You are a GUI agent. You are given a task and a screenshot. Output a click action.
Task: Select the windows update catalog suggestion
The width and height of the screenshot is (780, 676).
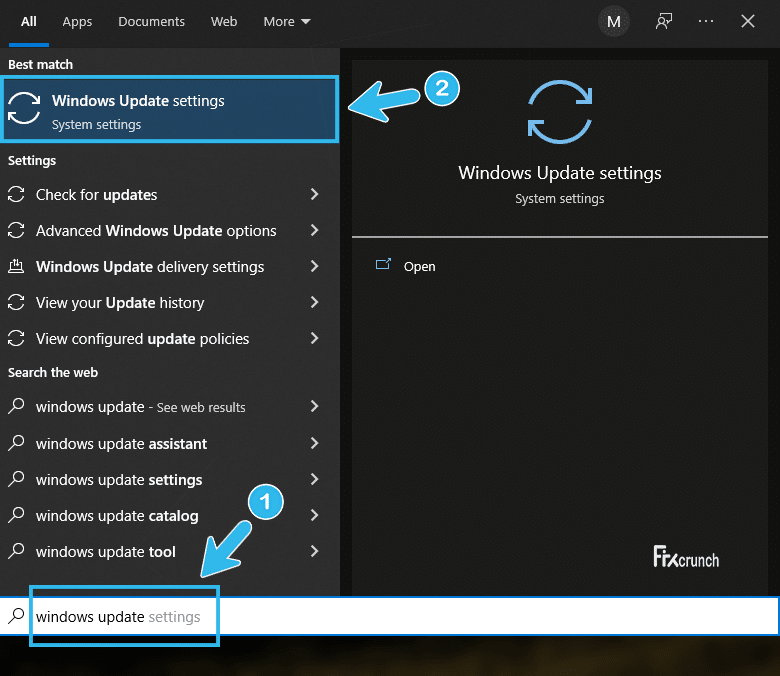[x=170, y=515]
